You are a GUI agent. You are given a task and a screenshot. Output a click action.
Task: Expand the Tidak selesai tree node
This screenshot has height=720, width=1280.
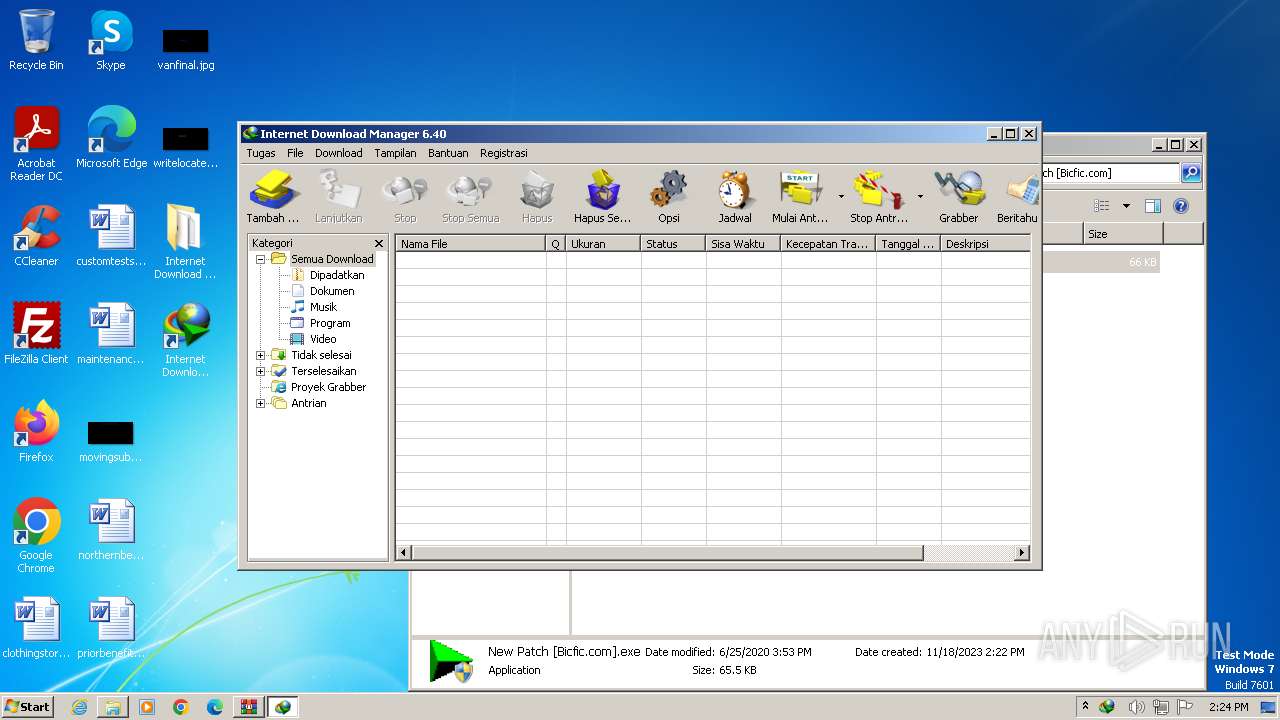(261, 355)
